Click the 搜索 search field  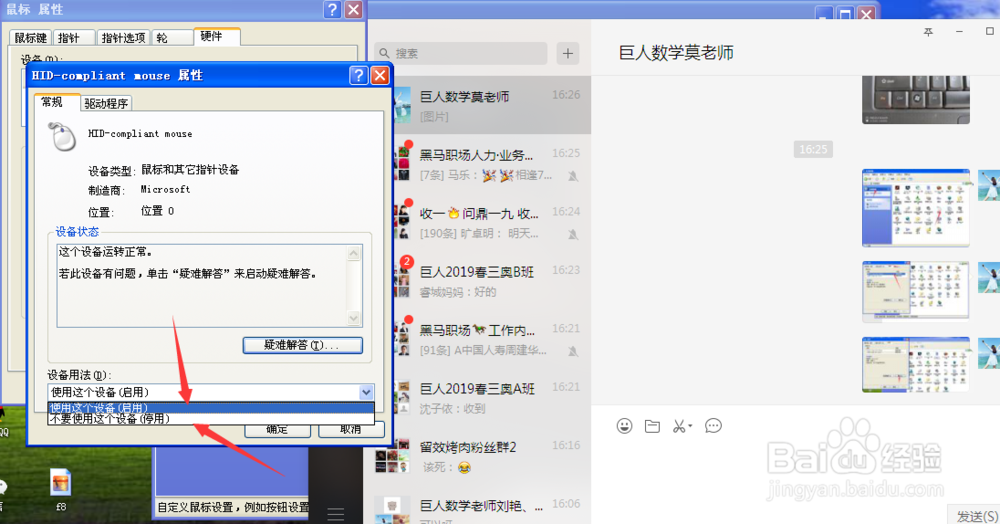(x=461, y=54)
